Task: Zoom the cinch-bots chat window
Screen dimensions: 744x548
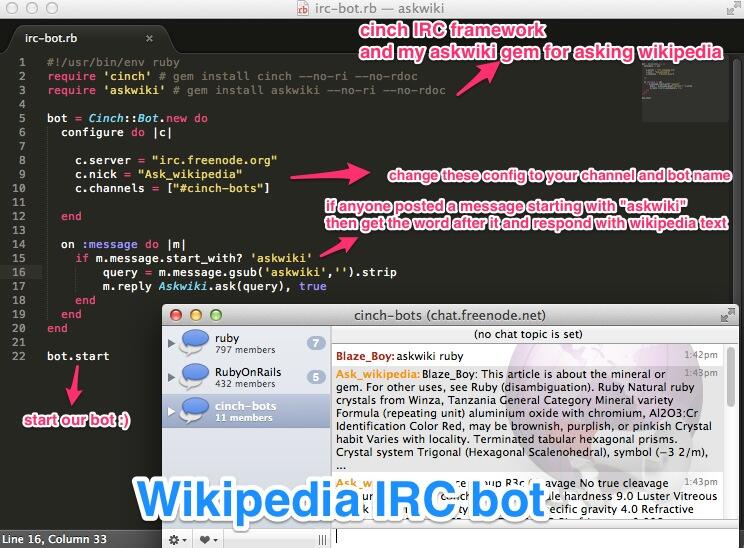Action: (x=216, y=315)
